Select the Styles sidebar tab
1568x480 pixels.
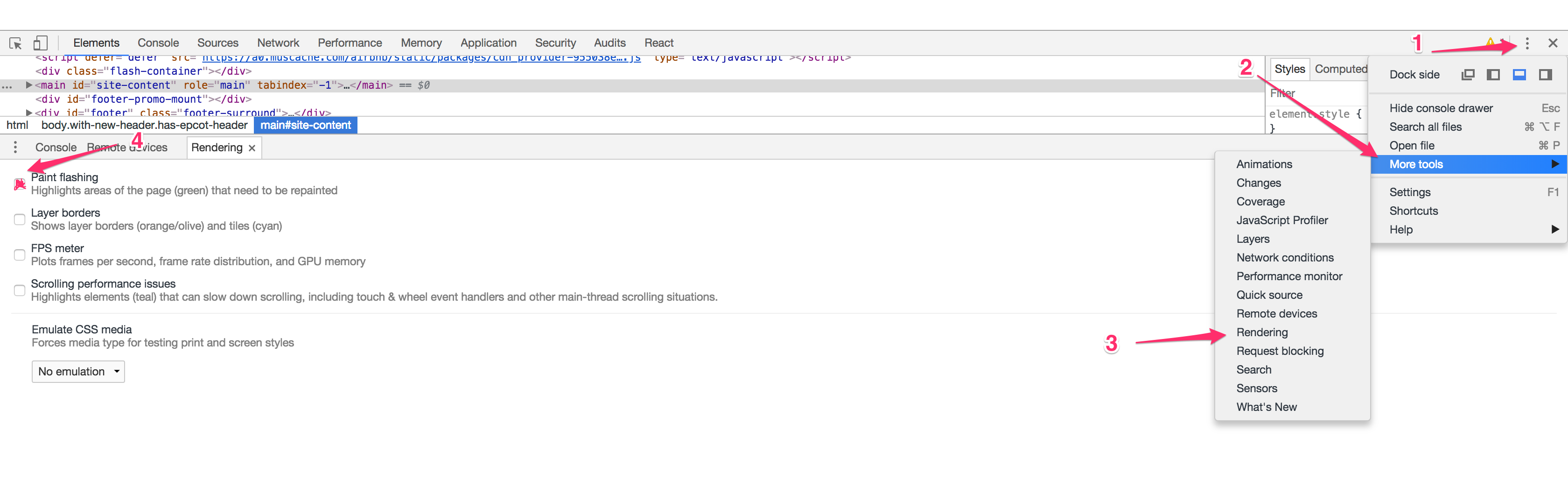pyautogui.click(x=1290, y=70)
